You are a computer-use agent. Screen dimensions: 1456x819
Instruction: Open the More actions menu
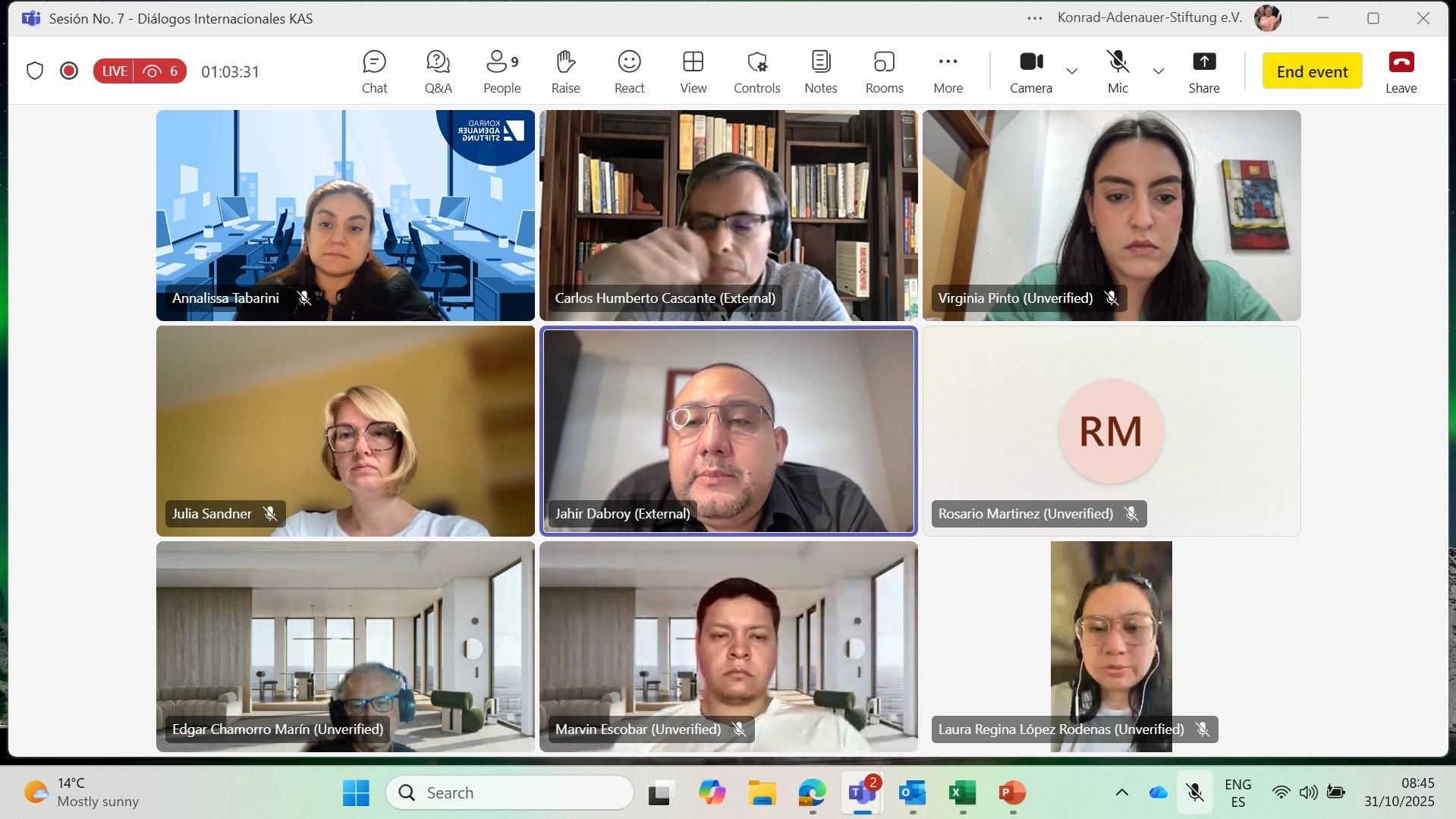948,71
